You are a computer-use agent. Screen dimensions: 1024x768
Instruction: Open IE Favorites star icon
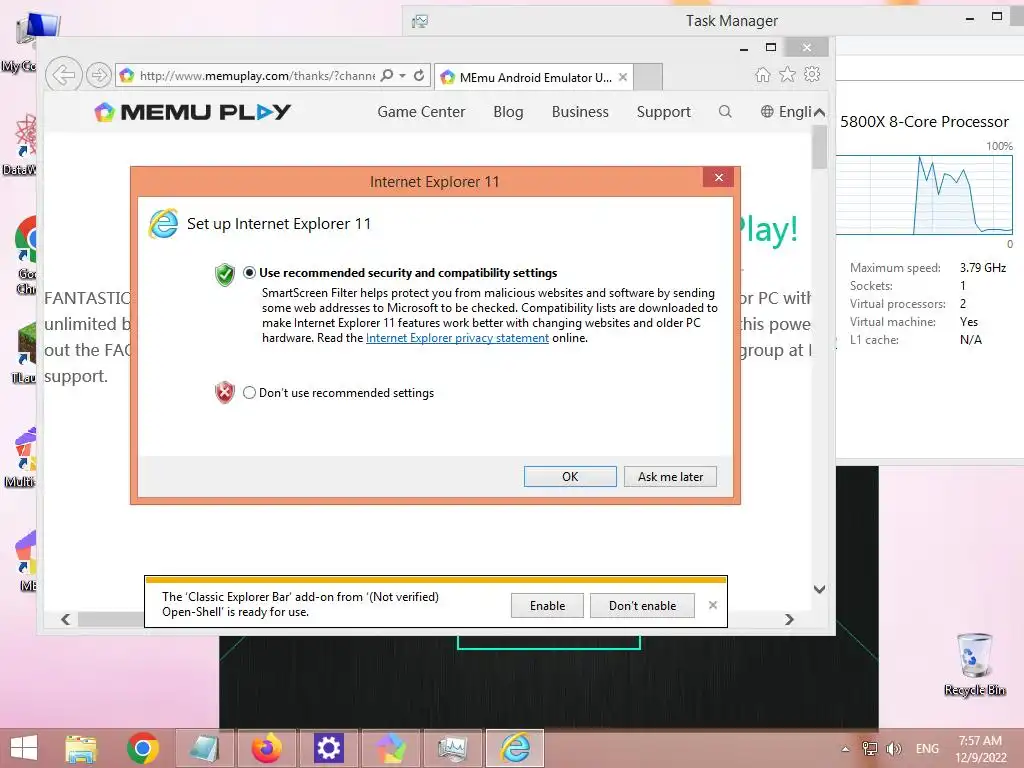(787, 74)
